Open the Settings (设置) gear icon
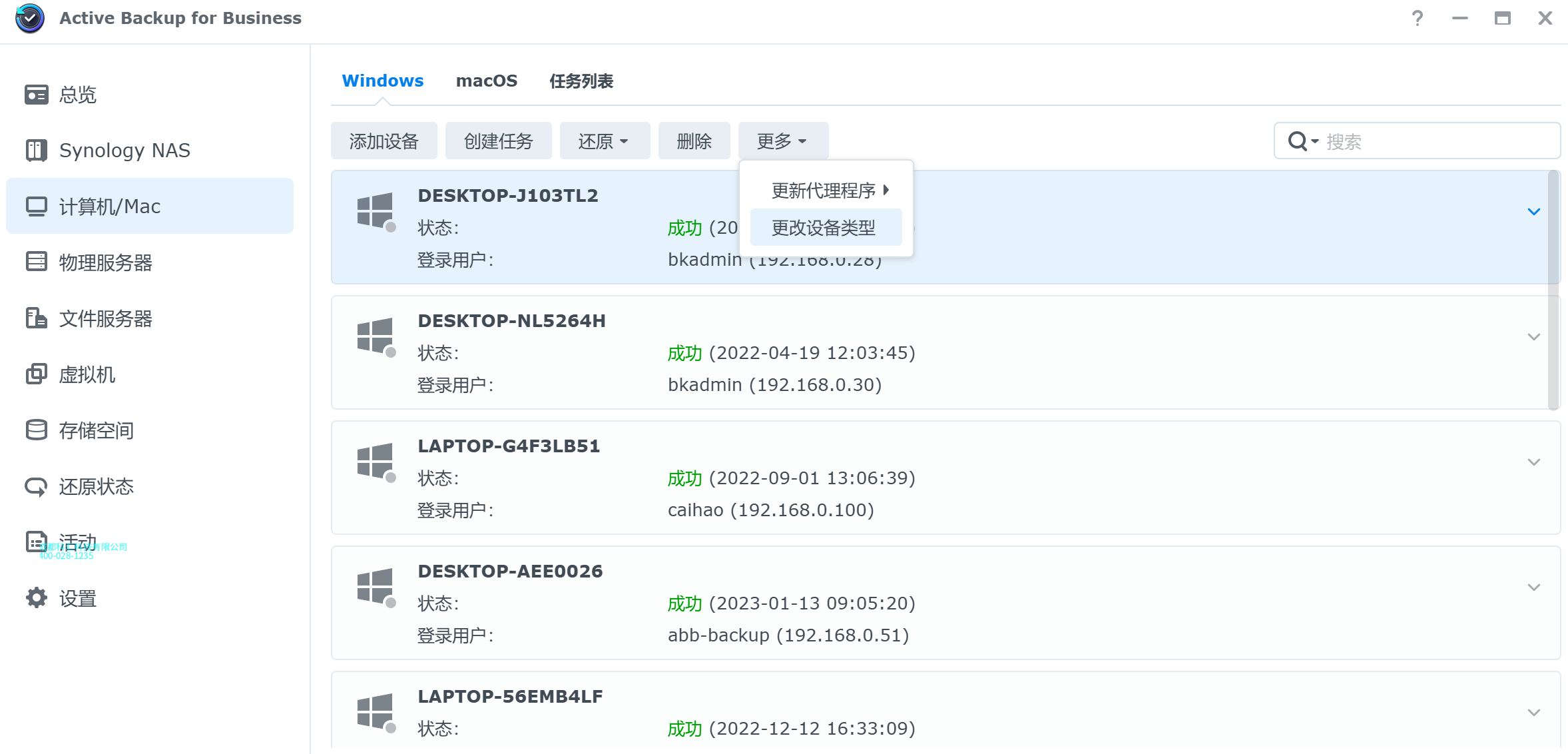The height and width of the screenshot is (754, 1568). [36, 598]
